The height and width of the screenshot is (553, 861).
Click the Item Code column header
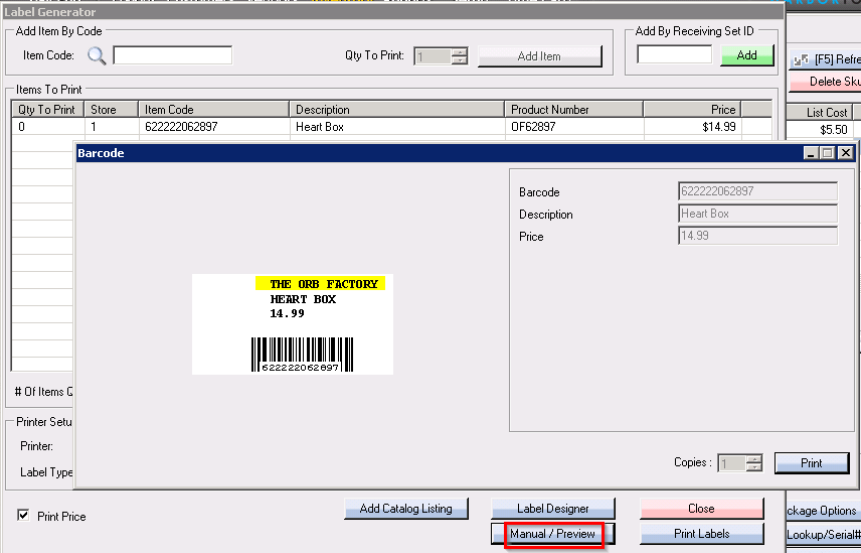point(214,109)
